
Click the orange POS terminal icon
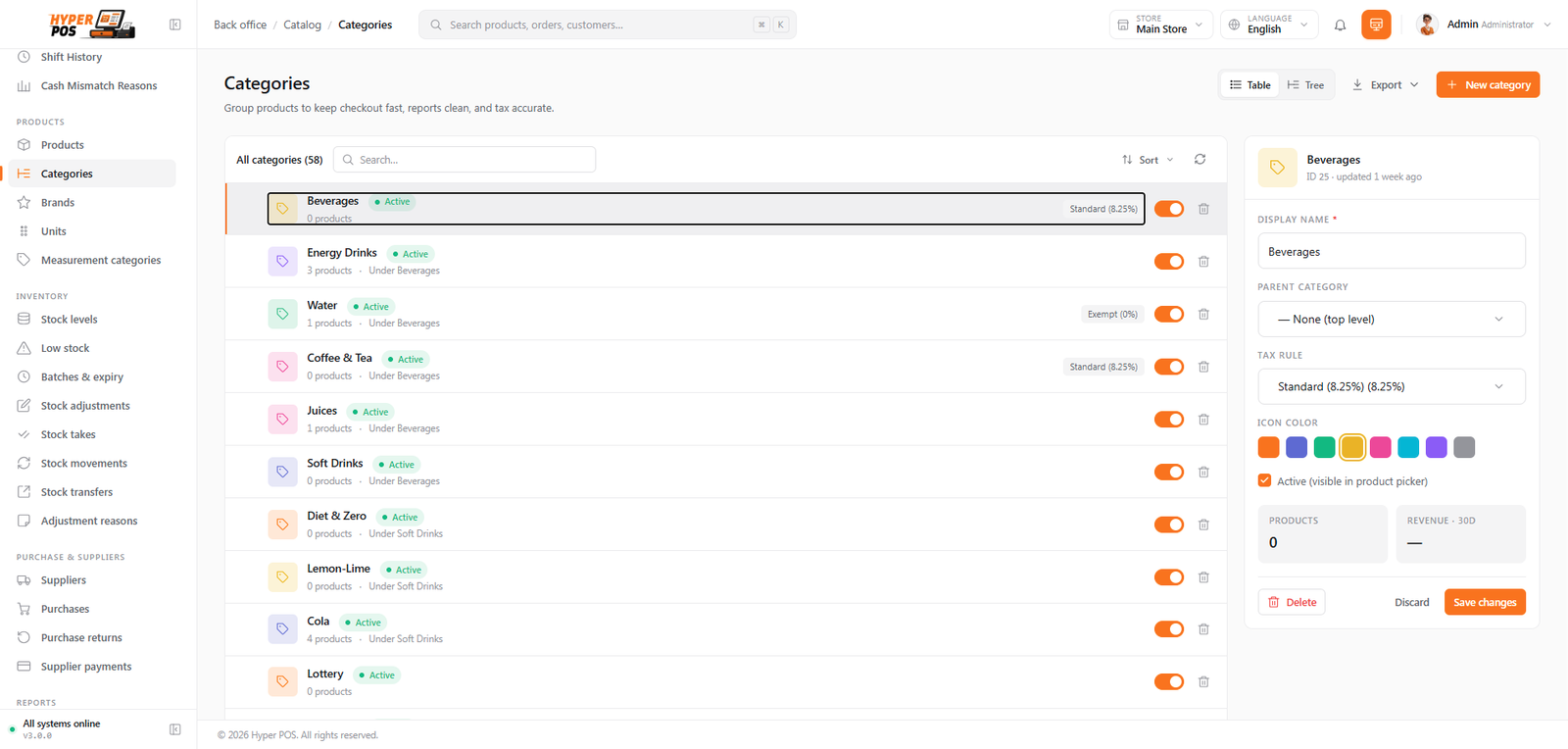pyautogui.click(x=1376, y=25)
